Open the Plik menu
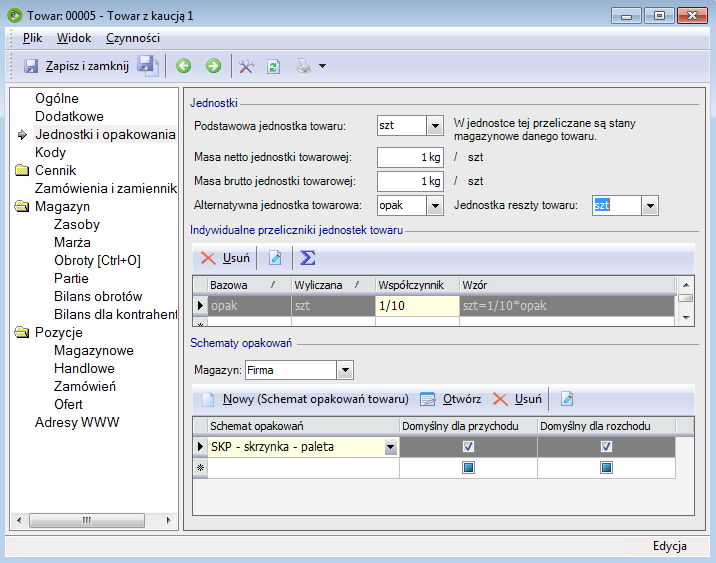The height and width of the screenshot is (563, 716). coord(32,38)
